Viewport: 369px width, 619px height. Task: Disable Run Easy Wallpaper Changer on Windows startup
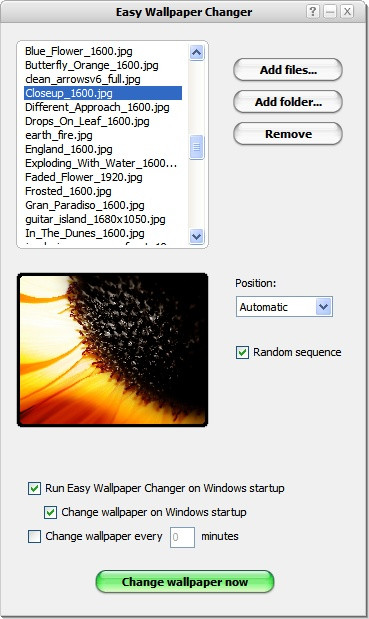(34, 488)
